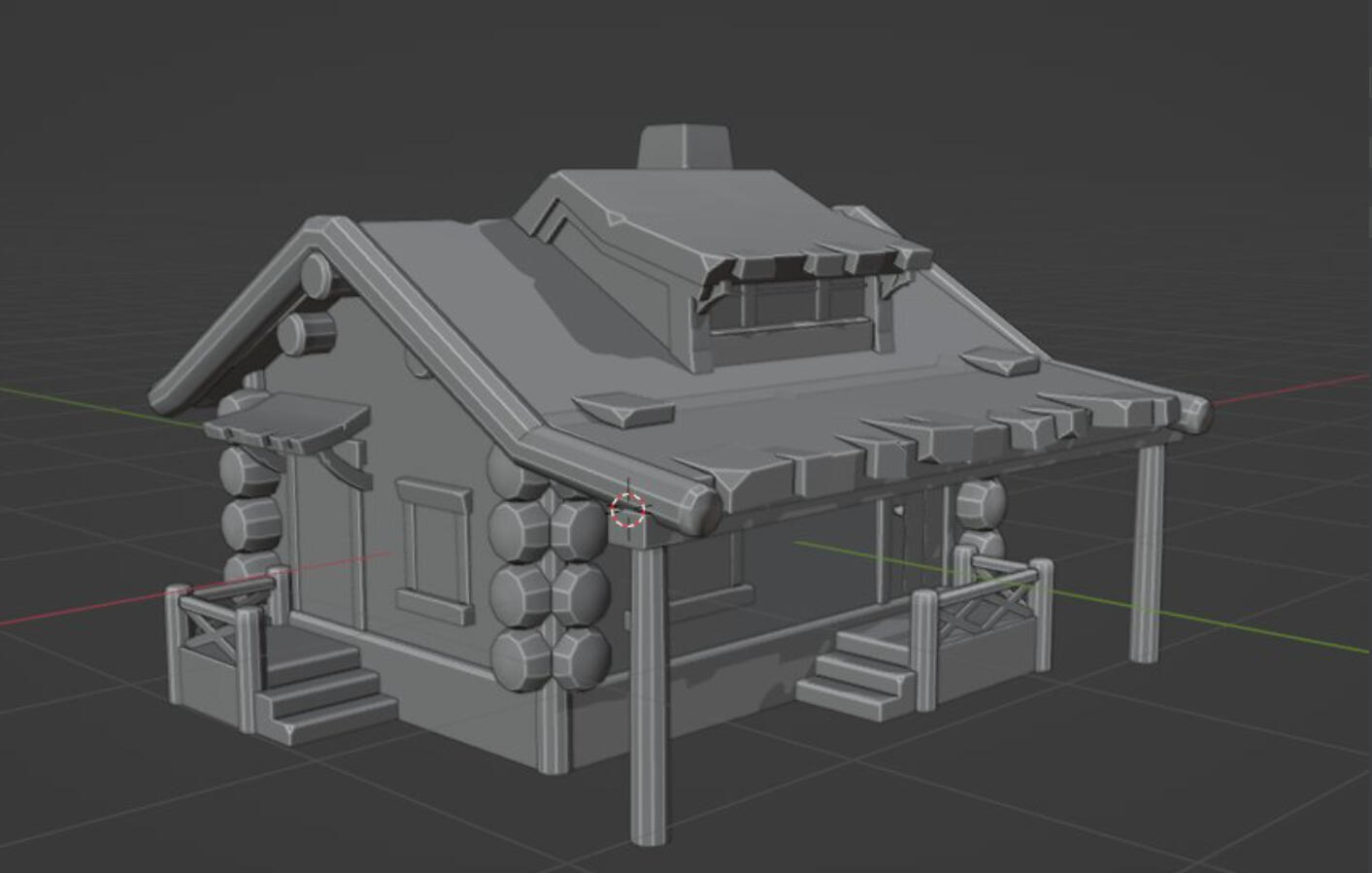1372x873 pixels.
Task: Click the front porch stairs on the right
Action: point(859,671)
